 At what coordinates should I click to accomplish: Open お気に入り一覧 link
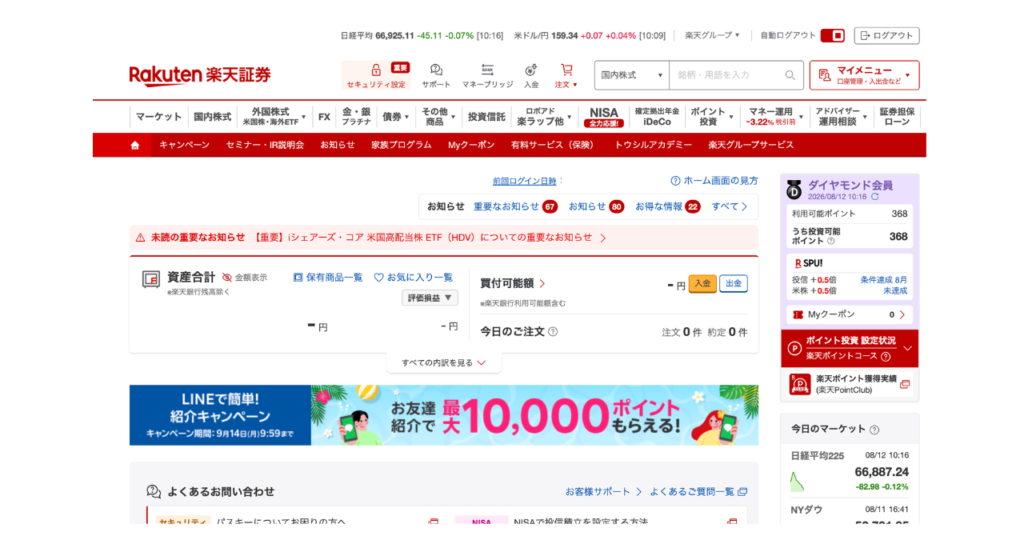point(413,277)
